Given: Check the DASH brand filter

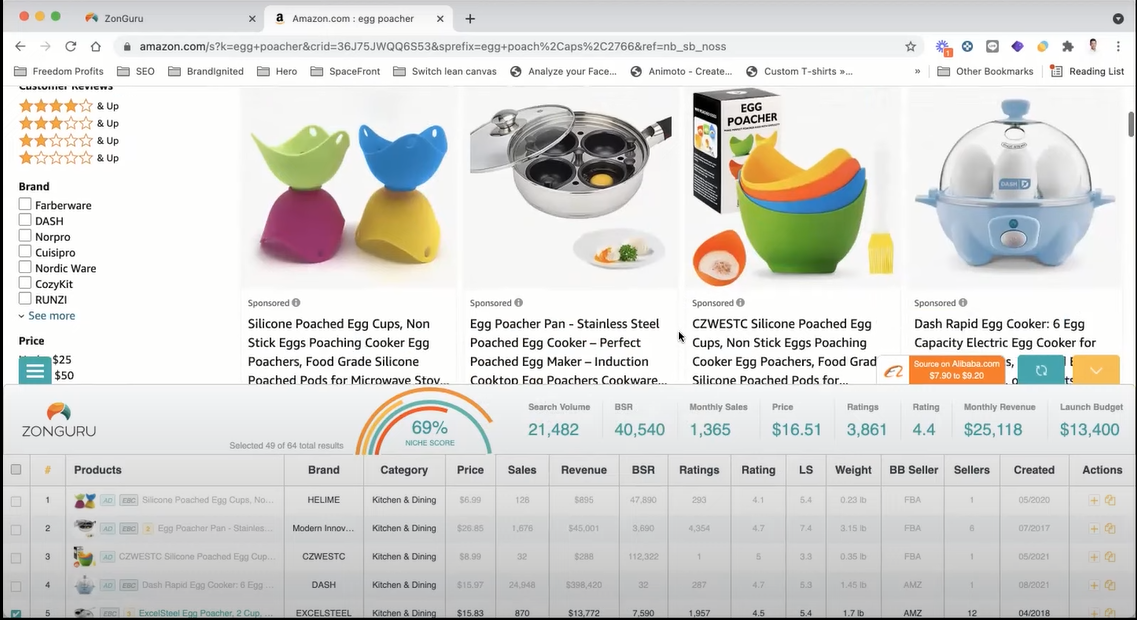Looking at the screenshot, I should click(x=25, y=220).
